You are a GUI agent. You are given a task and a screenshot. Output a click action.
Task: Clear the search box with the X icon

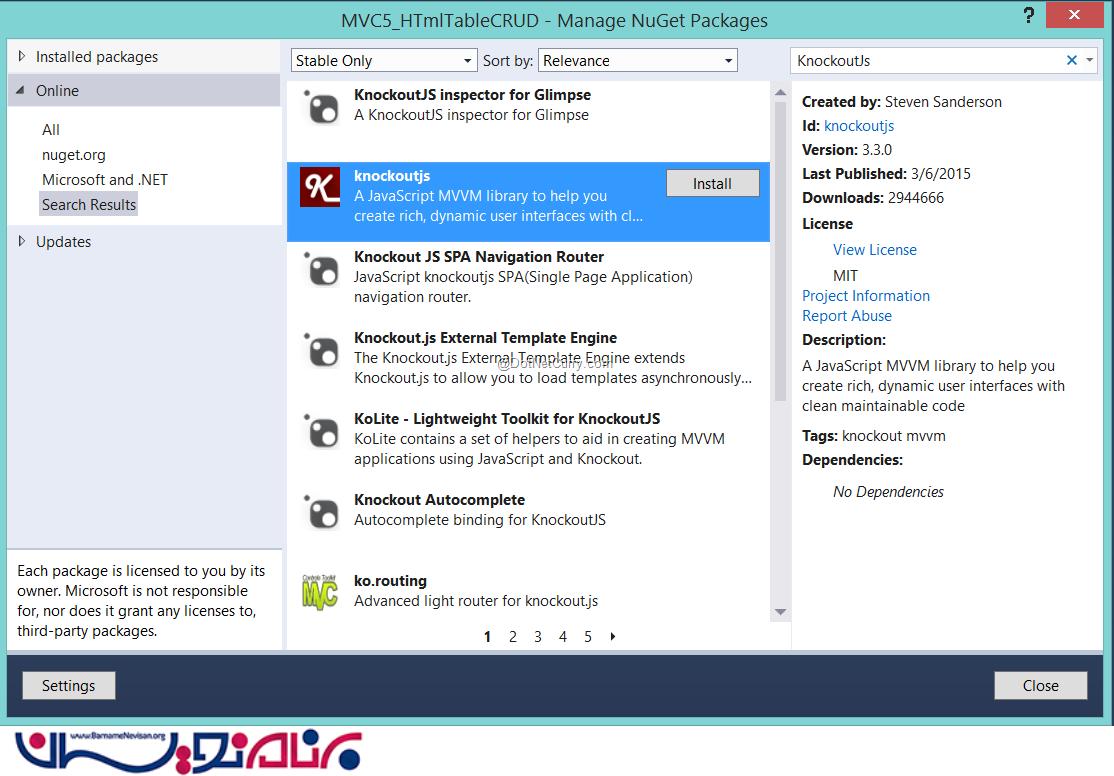tap(1072, 61)
